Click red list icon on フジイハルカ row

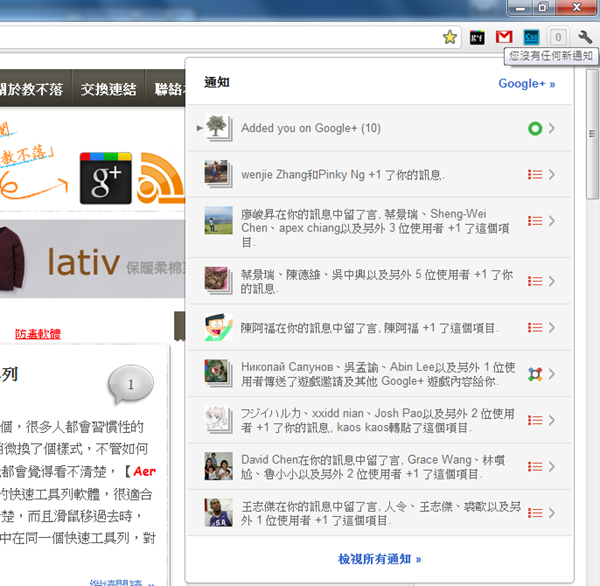point(535,420)
